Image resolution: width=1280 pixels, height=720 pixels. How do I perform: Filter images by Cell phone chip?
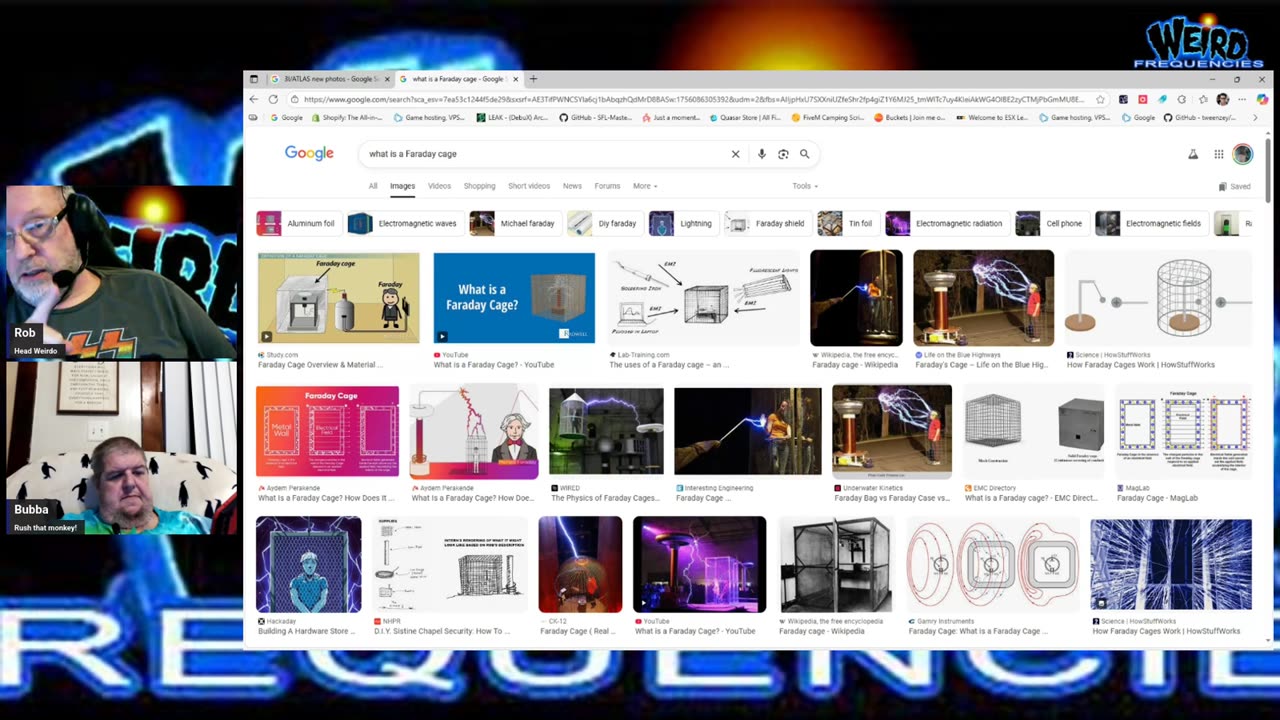(x=1051, y=223)
